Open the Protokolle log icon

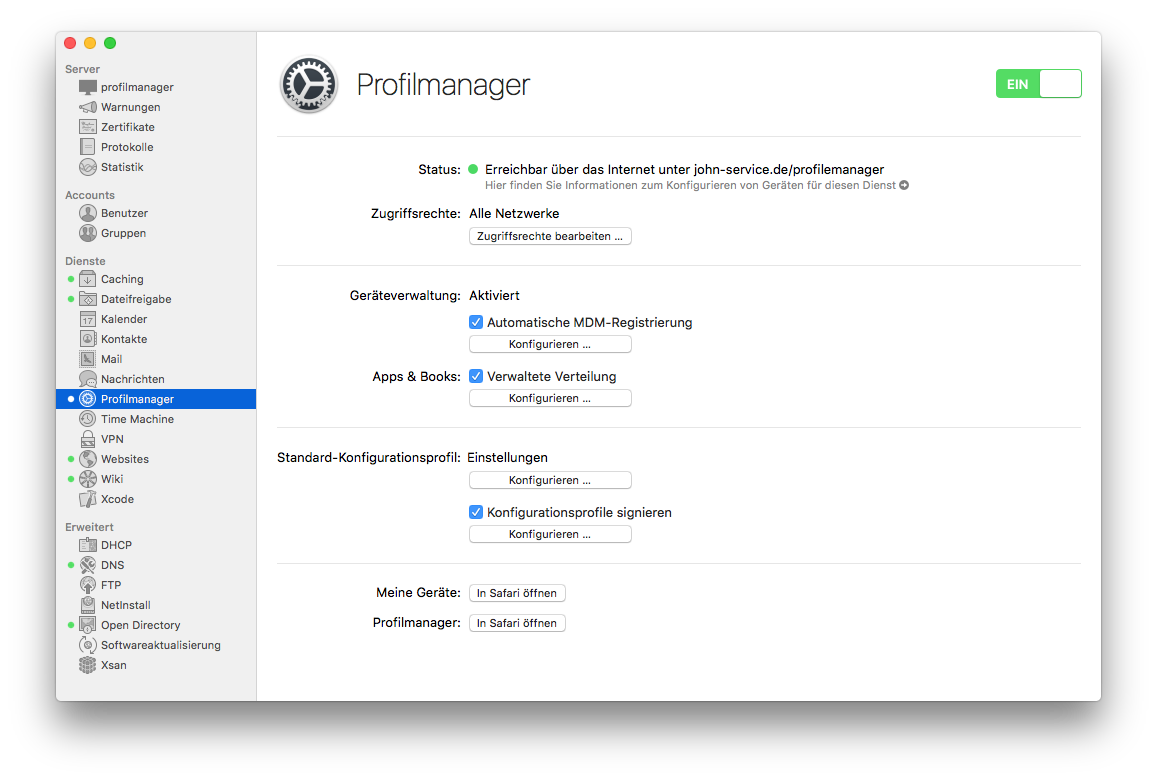[88, 147]
